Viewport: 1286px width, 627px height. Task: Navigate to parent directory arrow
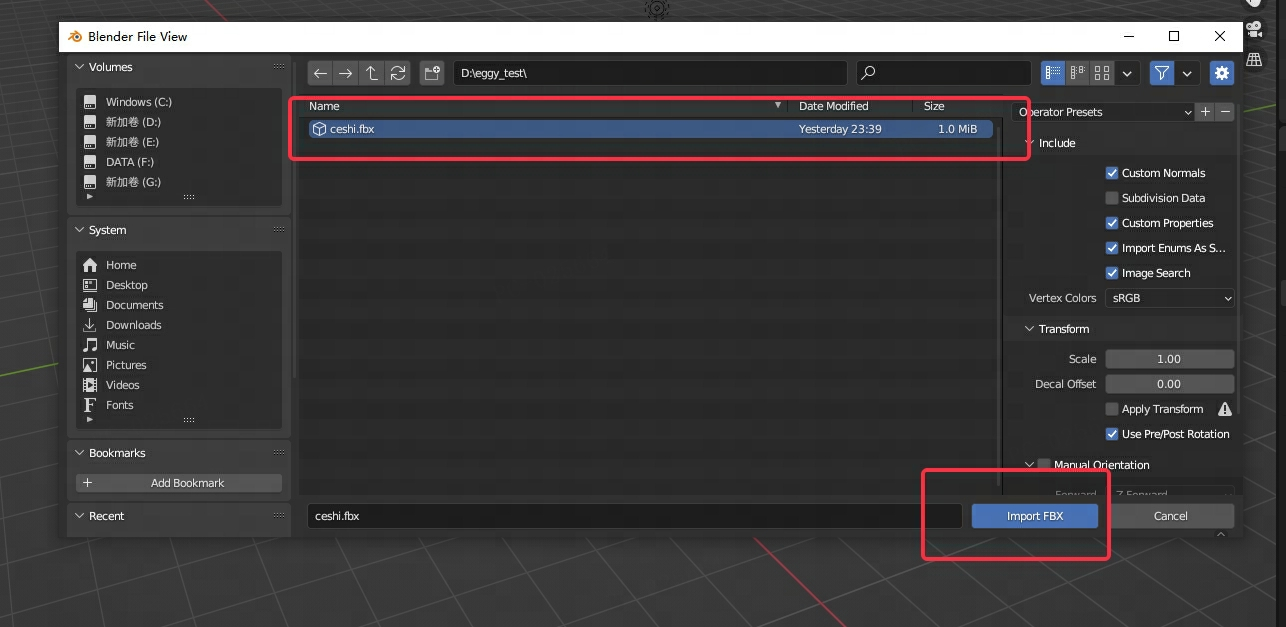tap(372, 73)
